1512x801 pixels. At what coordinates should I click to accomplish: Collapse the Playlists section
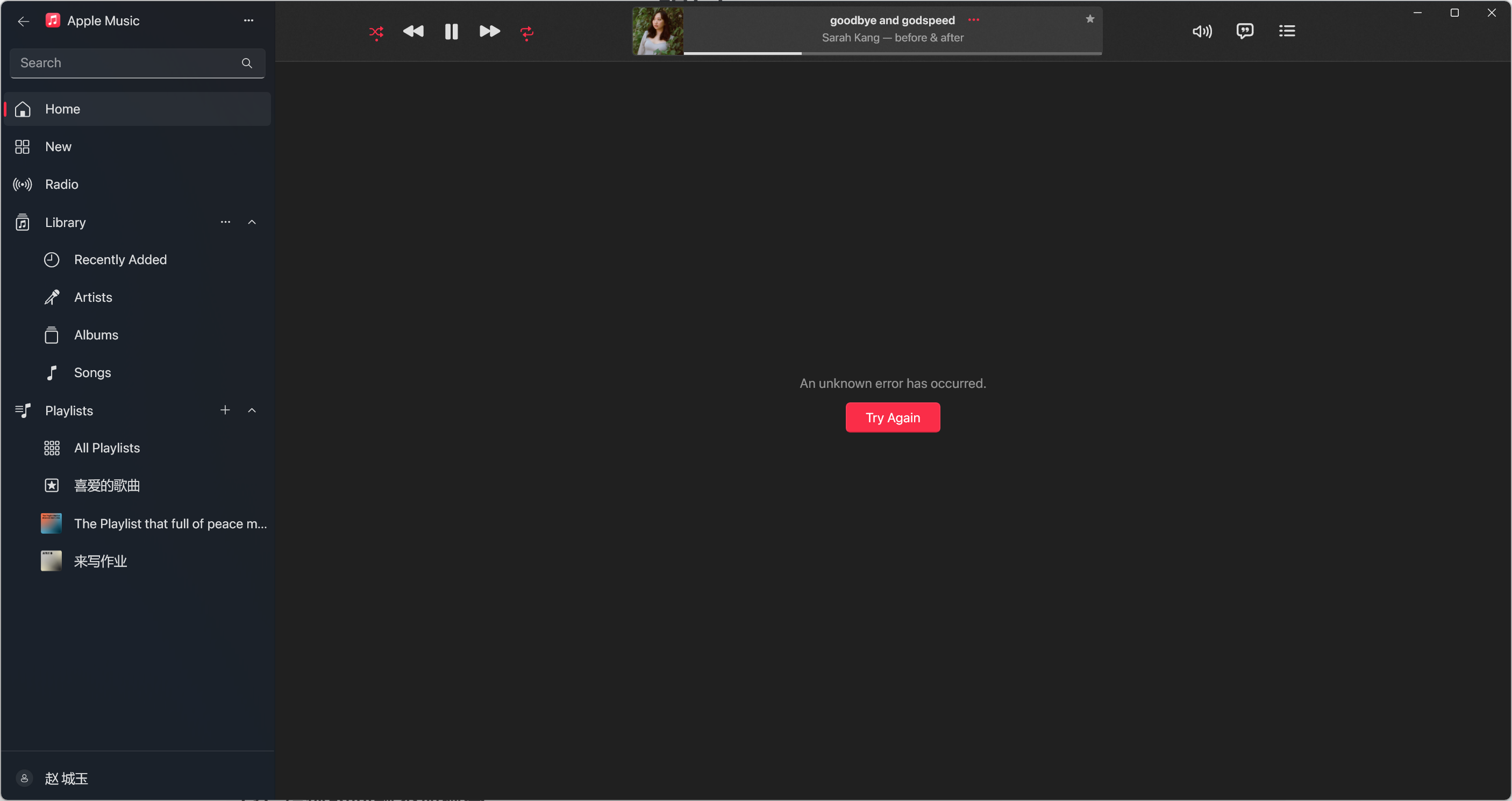252,410
